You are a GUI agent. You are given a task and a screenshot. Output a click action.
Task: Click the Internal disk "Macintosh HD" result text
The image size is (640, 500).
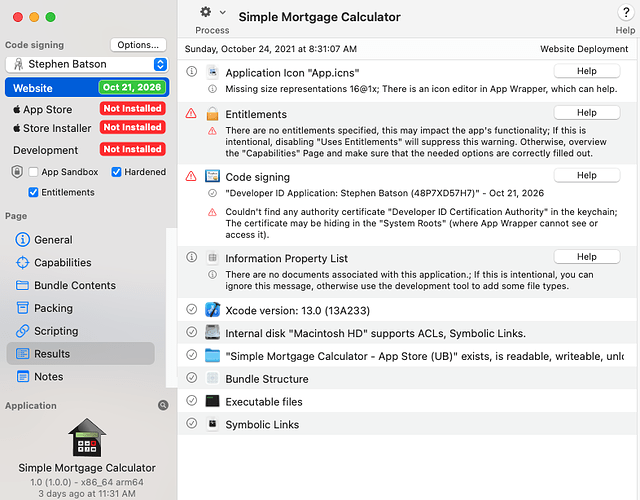pos(376,333)
